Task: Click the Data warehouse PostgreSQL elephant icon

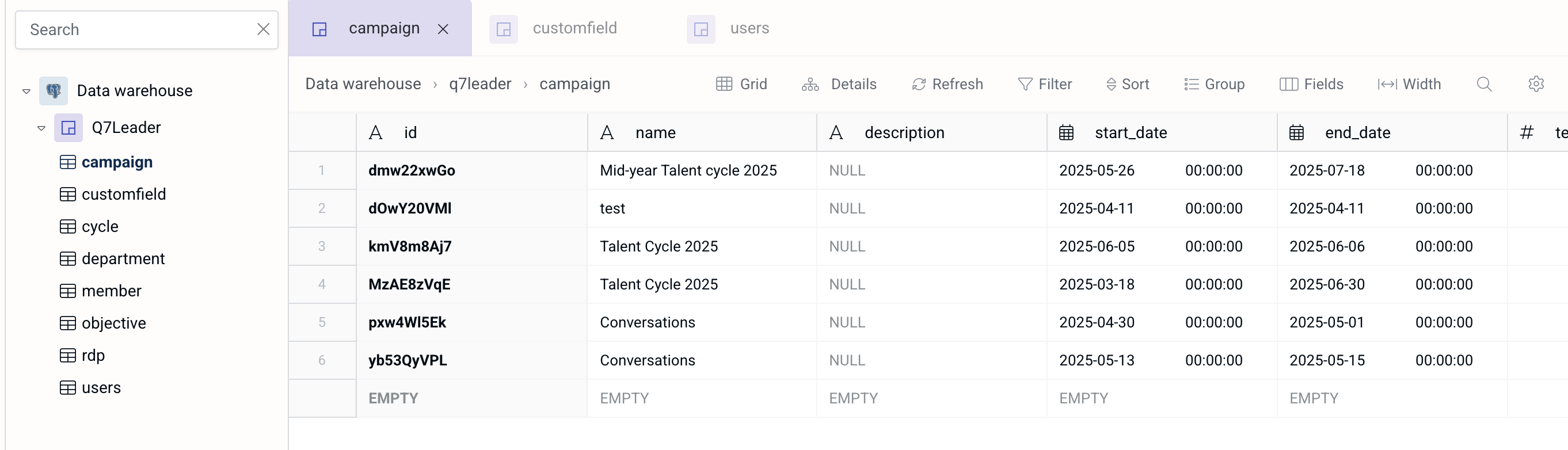Action: (54, 90)
